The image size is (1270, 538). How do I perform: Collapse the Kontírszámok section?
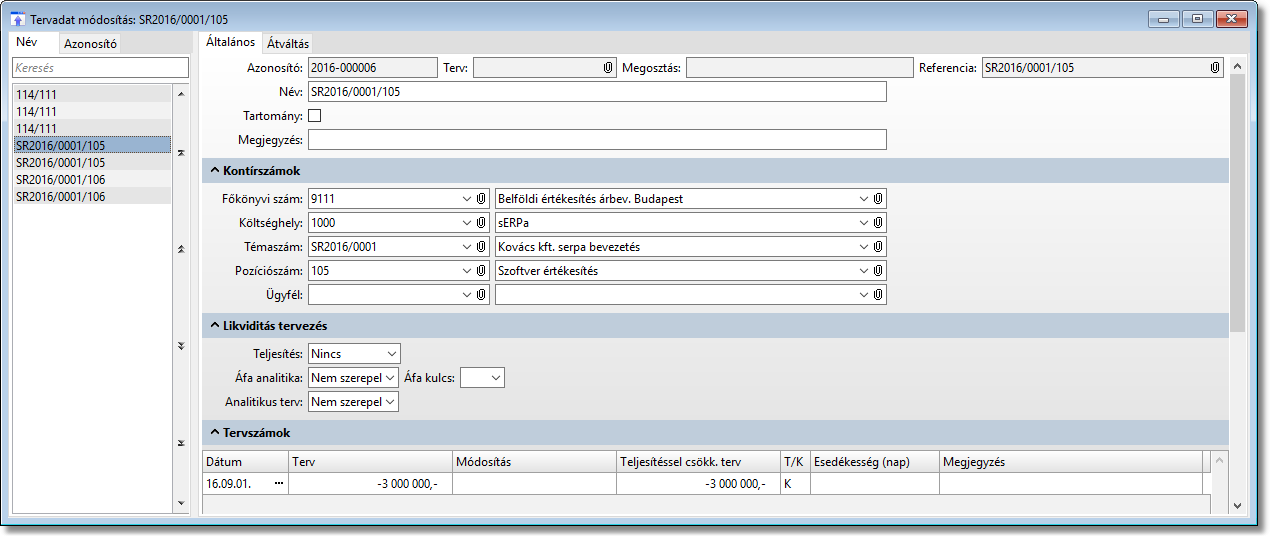[x=213, y=171]
